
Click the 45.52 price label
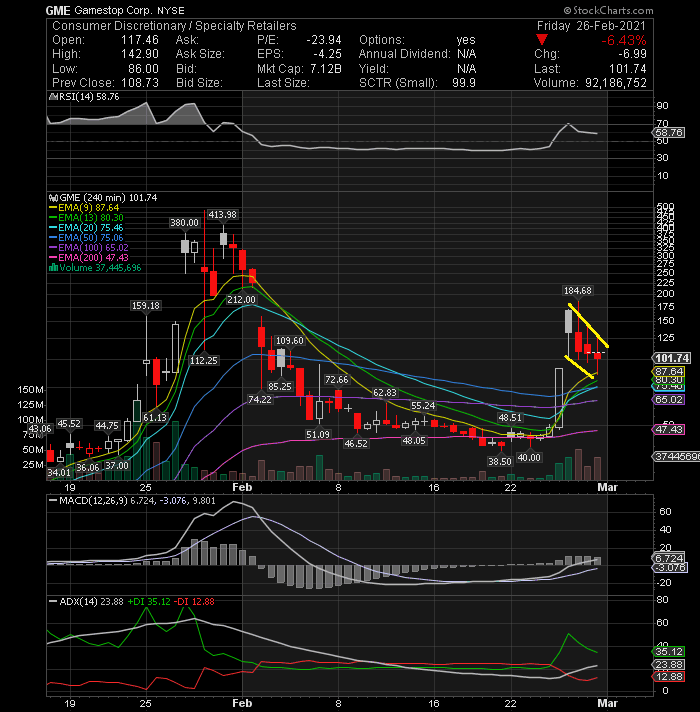coord(69,424)
